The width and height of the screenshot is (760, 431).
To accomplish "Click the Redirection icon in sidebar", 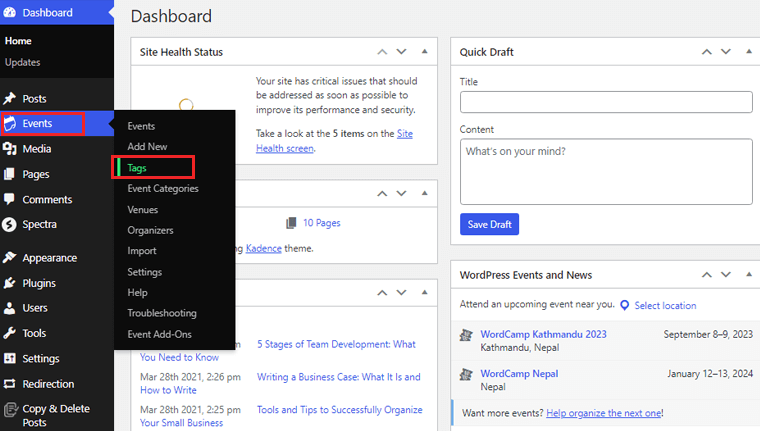I will pos(10,383).
